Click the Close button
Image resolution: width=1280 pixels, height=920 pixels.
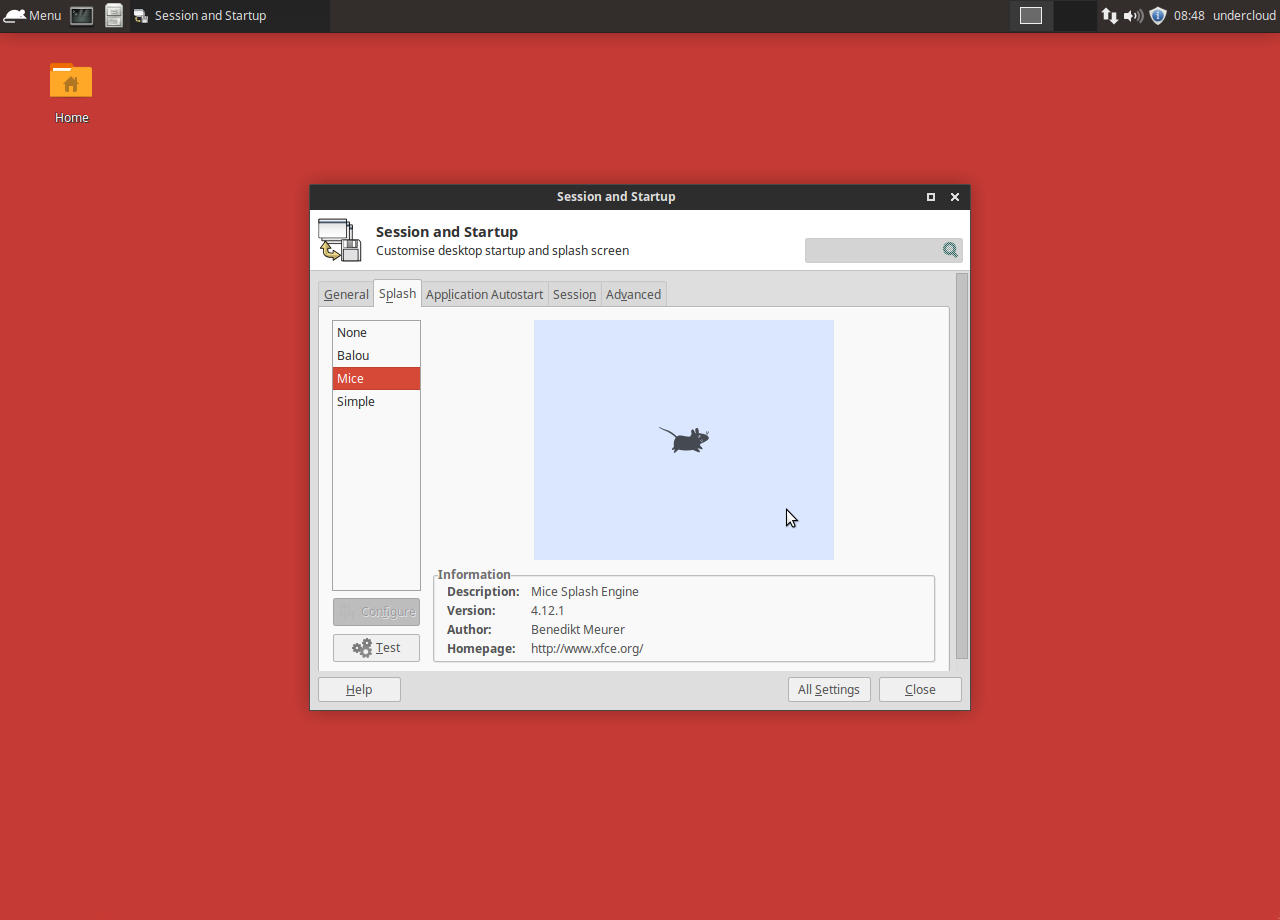click(920, 690)
